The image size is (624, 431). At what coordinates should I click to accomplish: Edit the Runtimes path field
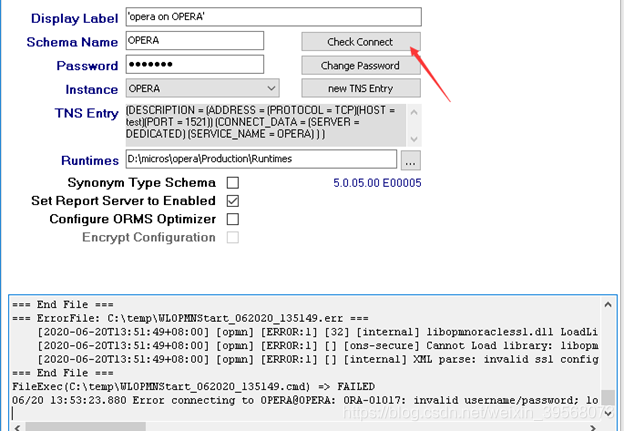click(261, 159)
